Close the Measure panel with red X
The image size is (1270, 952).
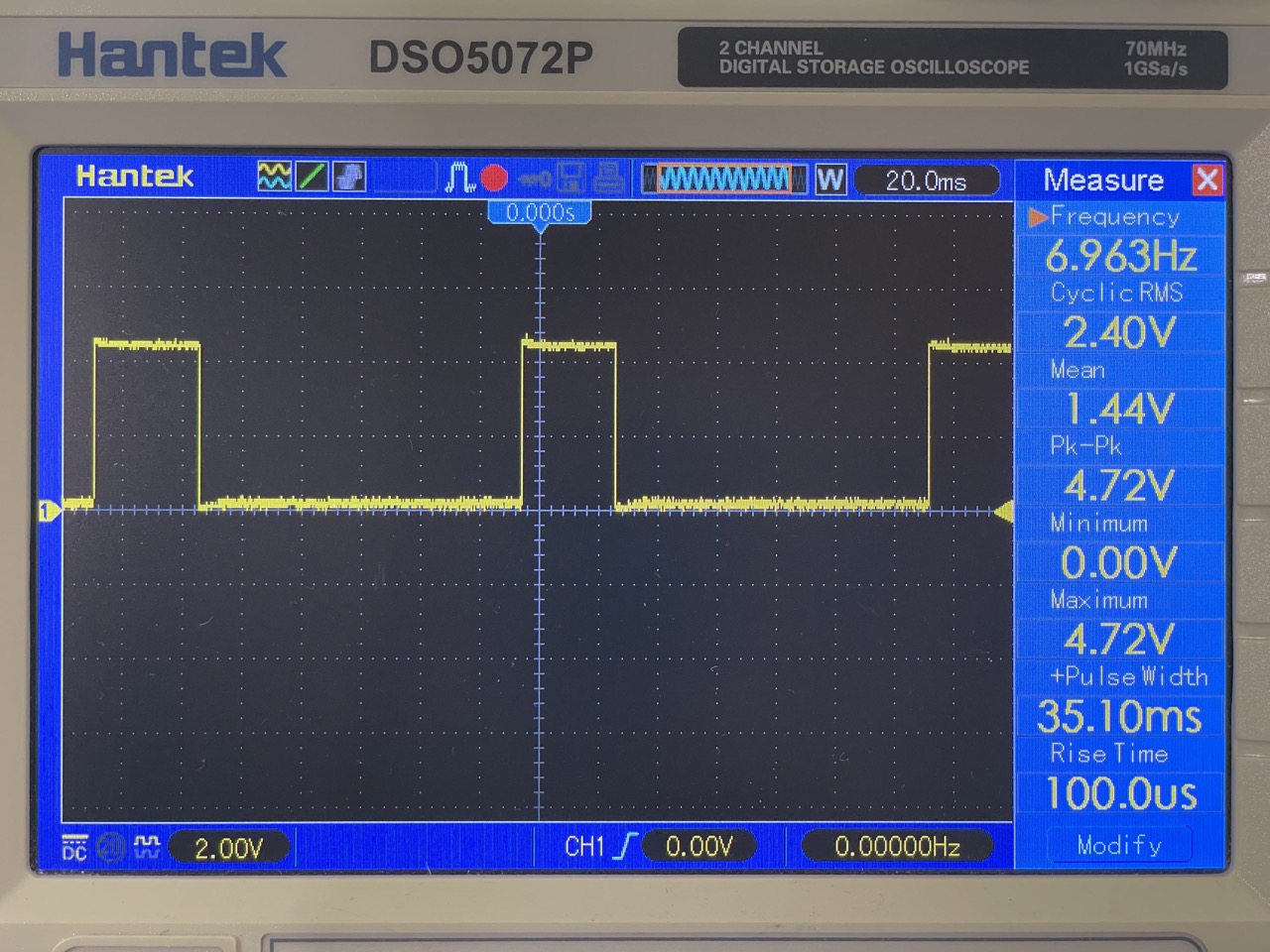coord(1207,179)
